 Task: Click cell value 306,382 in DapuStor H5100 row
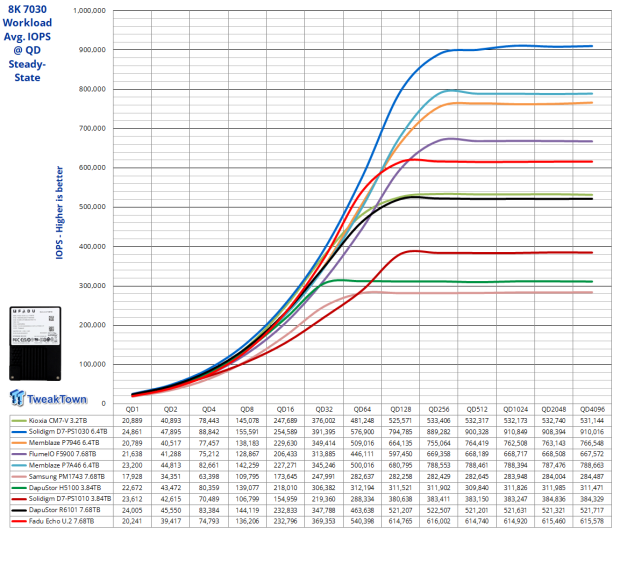tap(324, 488)
